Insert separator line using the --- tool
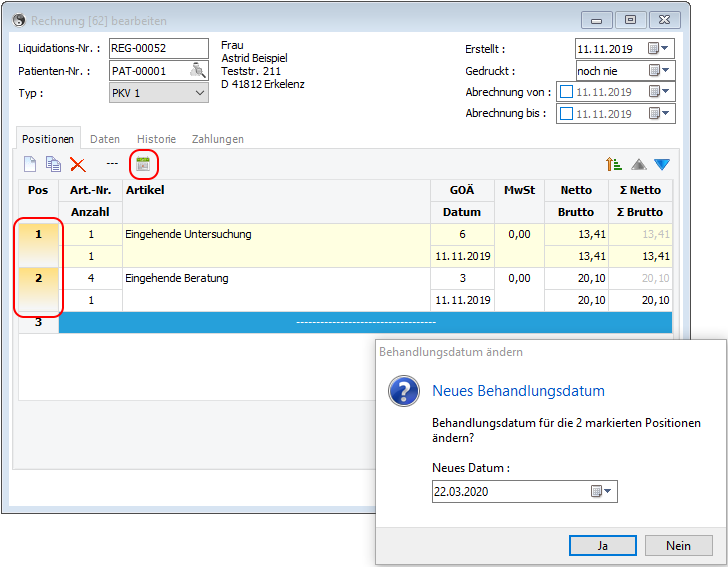Image resolution: width=728 pixels, height=567 pixels. tap(112, 163)
